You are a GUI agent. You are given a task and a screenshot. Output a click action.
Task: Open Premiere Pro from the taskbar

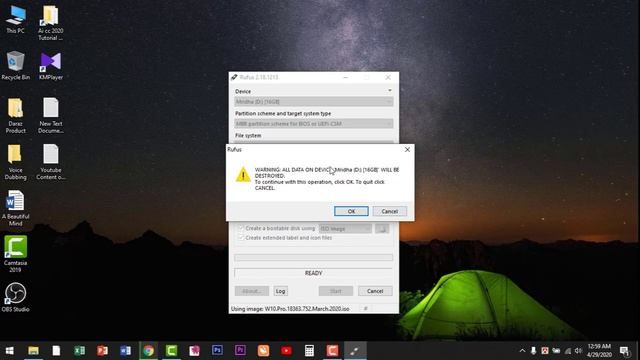pyautogui.click(x=240, y=350)
